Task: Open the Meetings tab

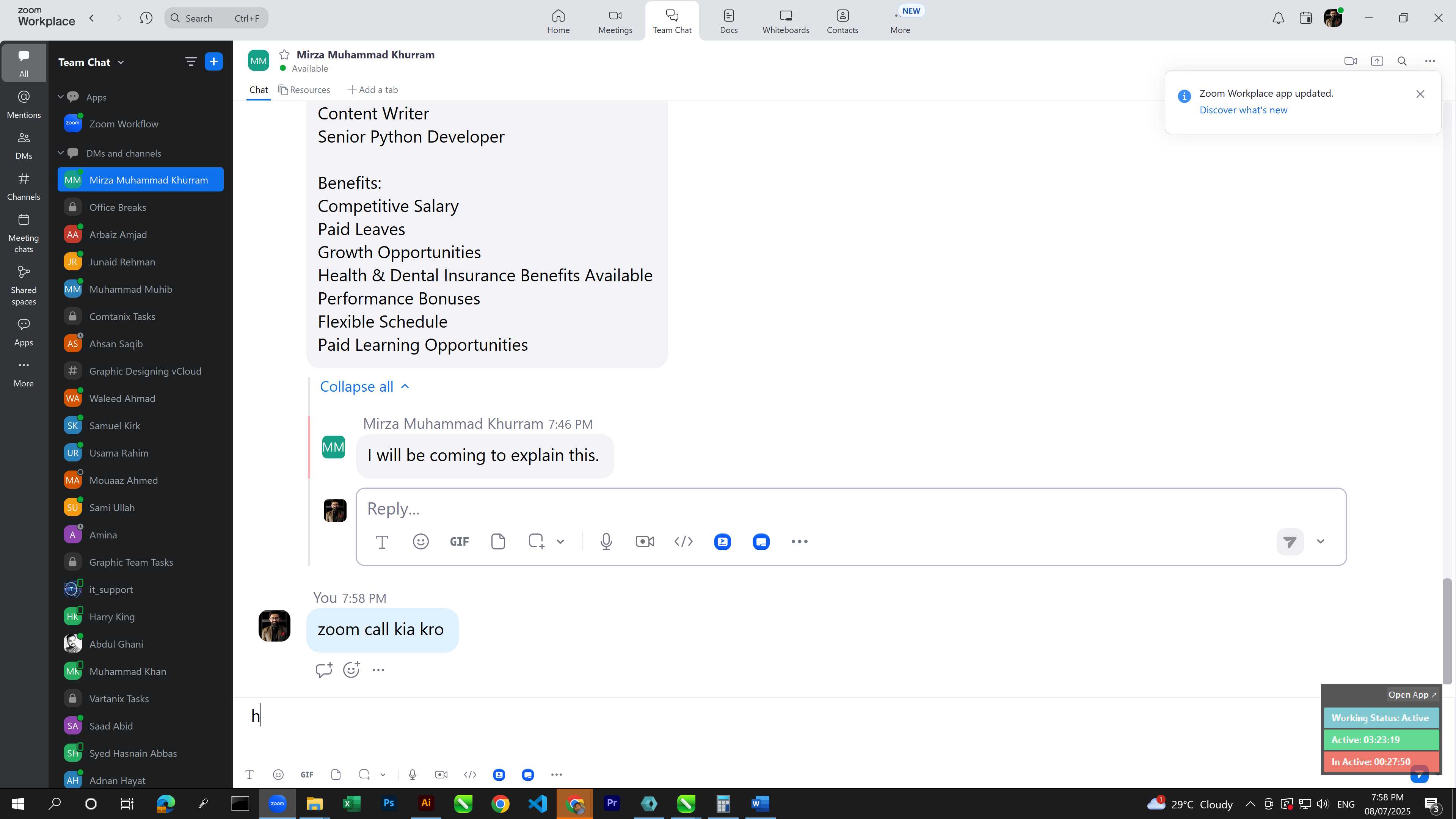Action: click(615, 22)
